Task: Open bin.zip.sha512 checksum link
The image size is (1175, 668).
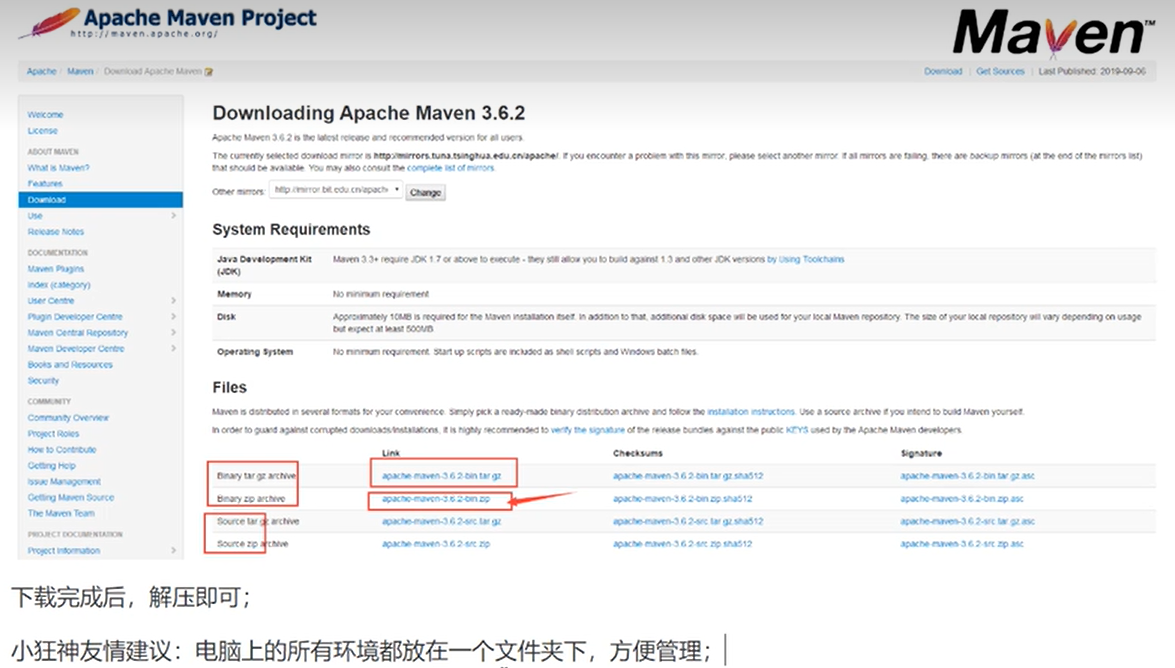Action: [x=682, y=499]
